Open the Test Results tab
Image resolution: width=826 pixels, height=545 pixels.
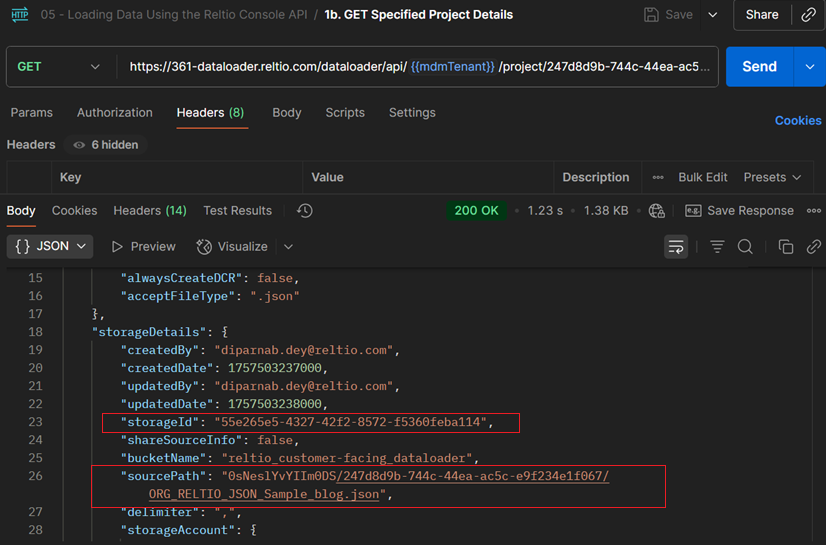click(x=237, y=211)
